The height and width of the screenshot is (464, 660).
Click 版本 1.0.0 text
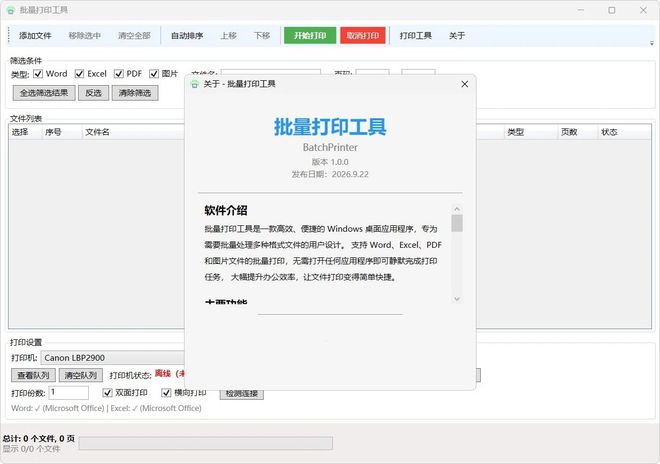pyautogui.click(x=330, y=162)
